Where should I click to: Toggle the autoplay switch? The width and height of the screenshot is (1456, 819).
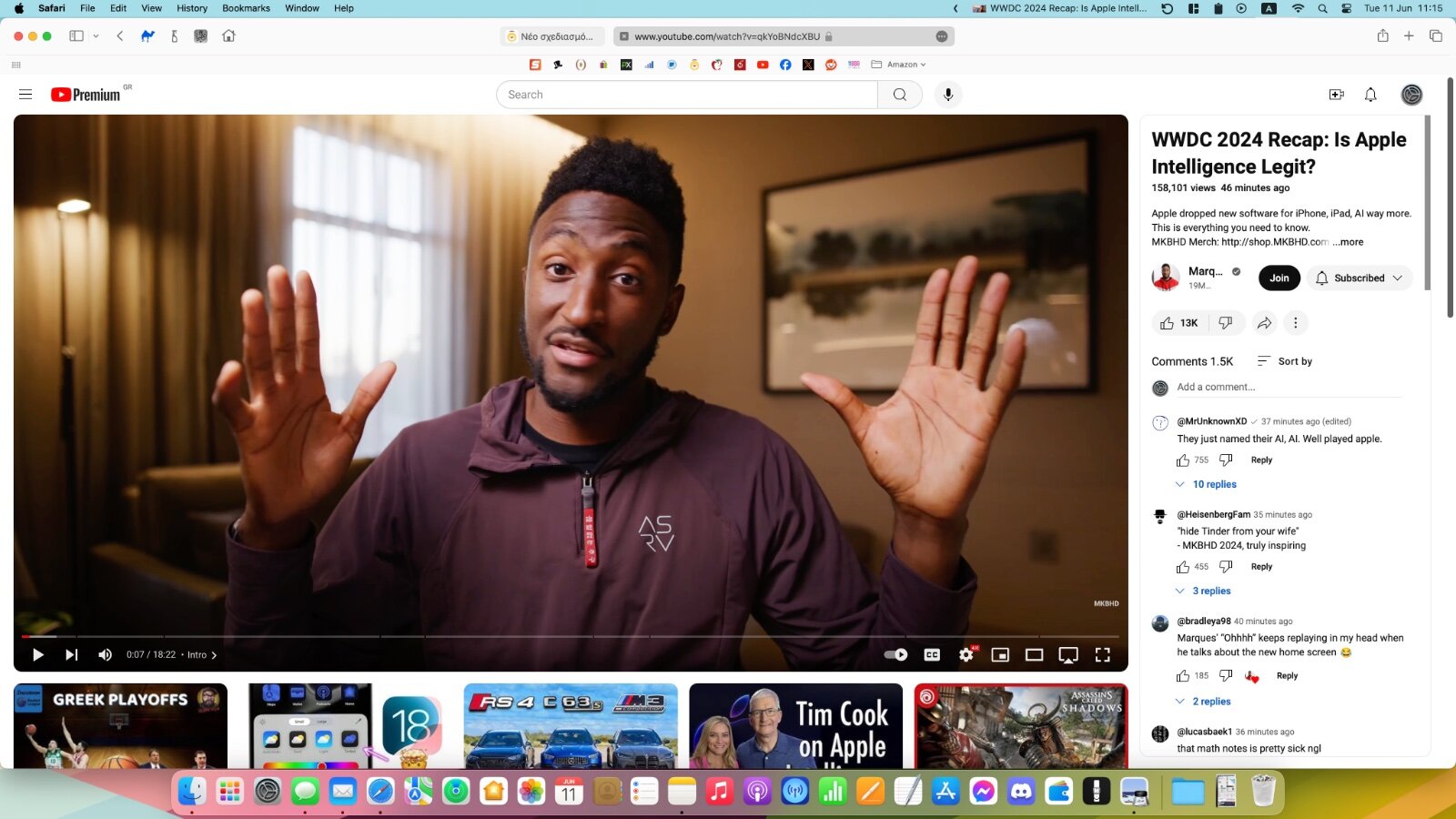895,654
